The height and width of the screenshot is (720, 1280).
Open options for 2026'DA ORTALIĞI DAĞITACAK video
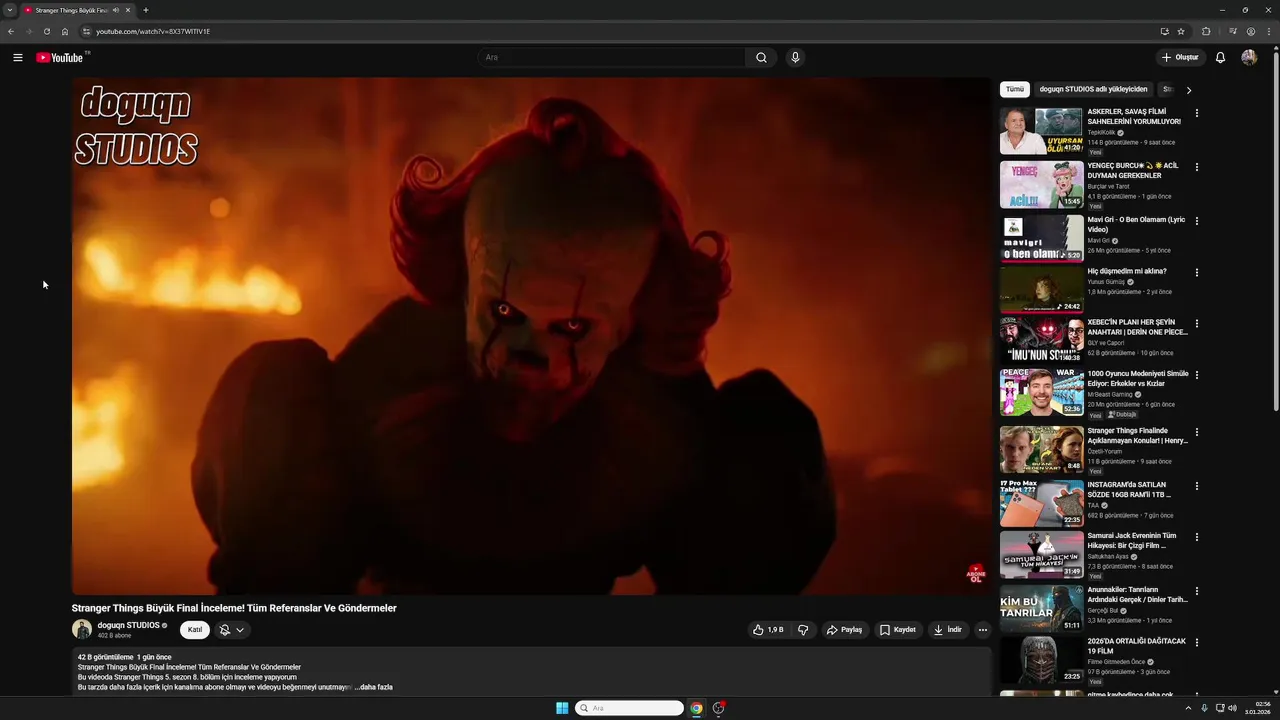[1196, 643]
